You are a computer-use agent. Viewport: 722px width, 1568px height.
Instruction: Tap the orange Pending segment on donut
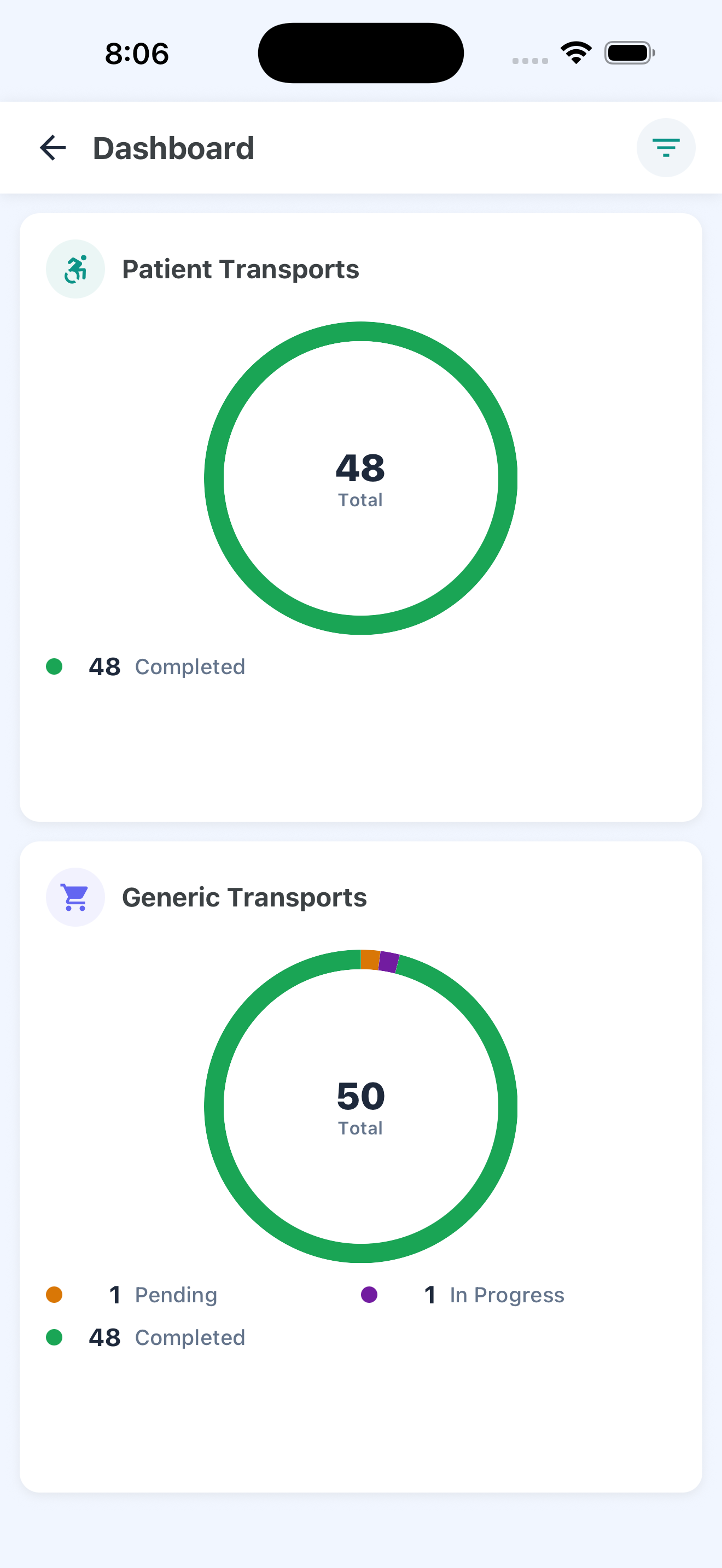370,960
